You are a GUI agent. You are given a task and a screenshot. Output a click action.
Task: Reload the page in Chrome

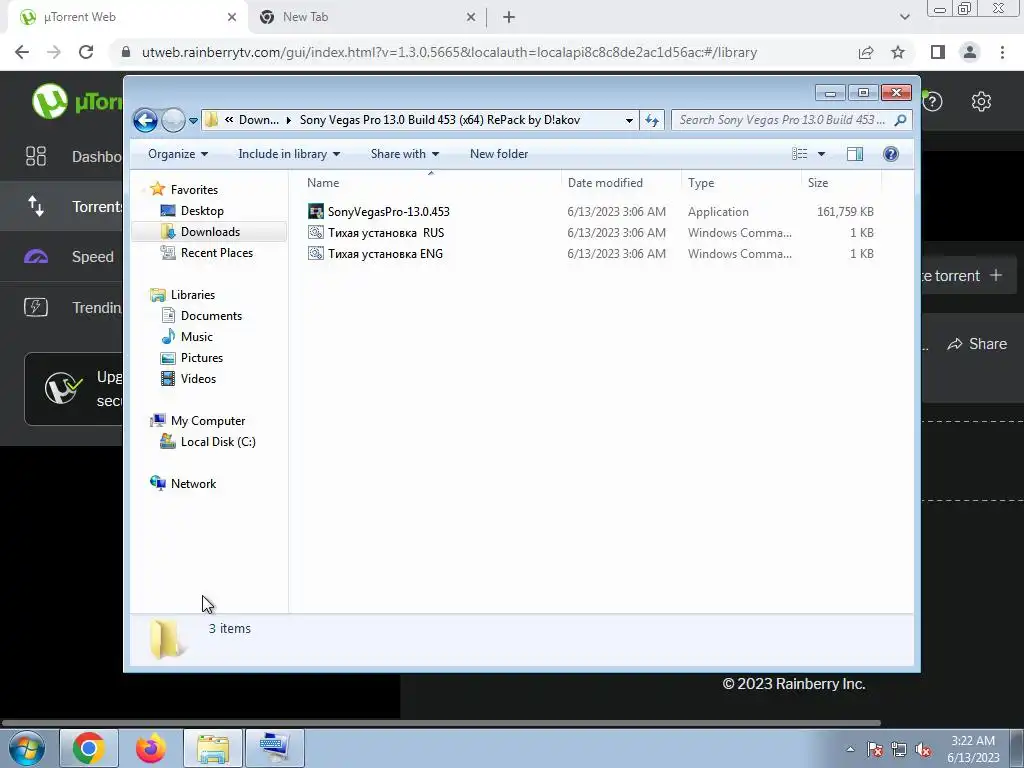(x=86, y=52)
